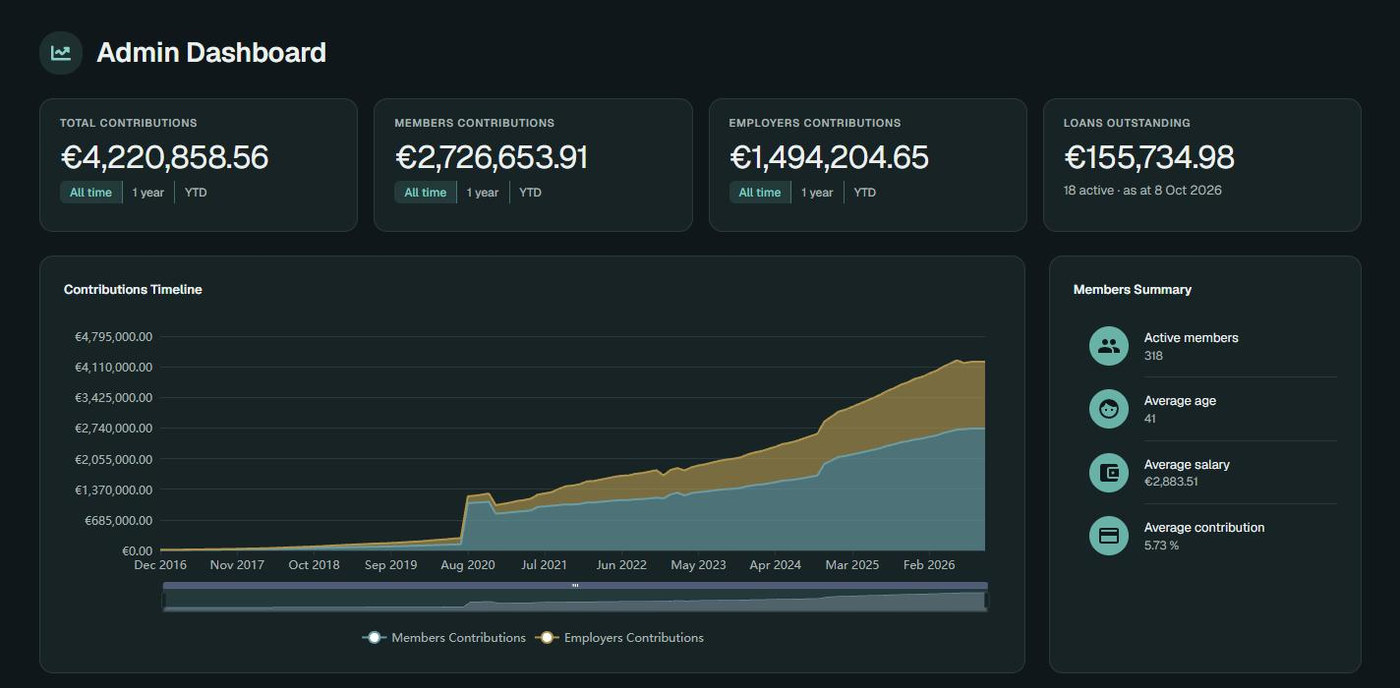The width and height of the screenshot is (1400, 688).
Task: Select 1 year for Employers Contributions
Action: (x=817, y=192)
